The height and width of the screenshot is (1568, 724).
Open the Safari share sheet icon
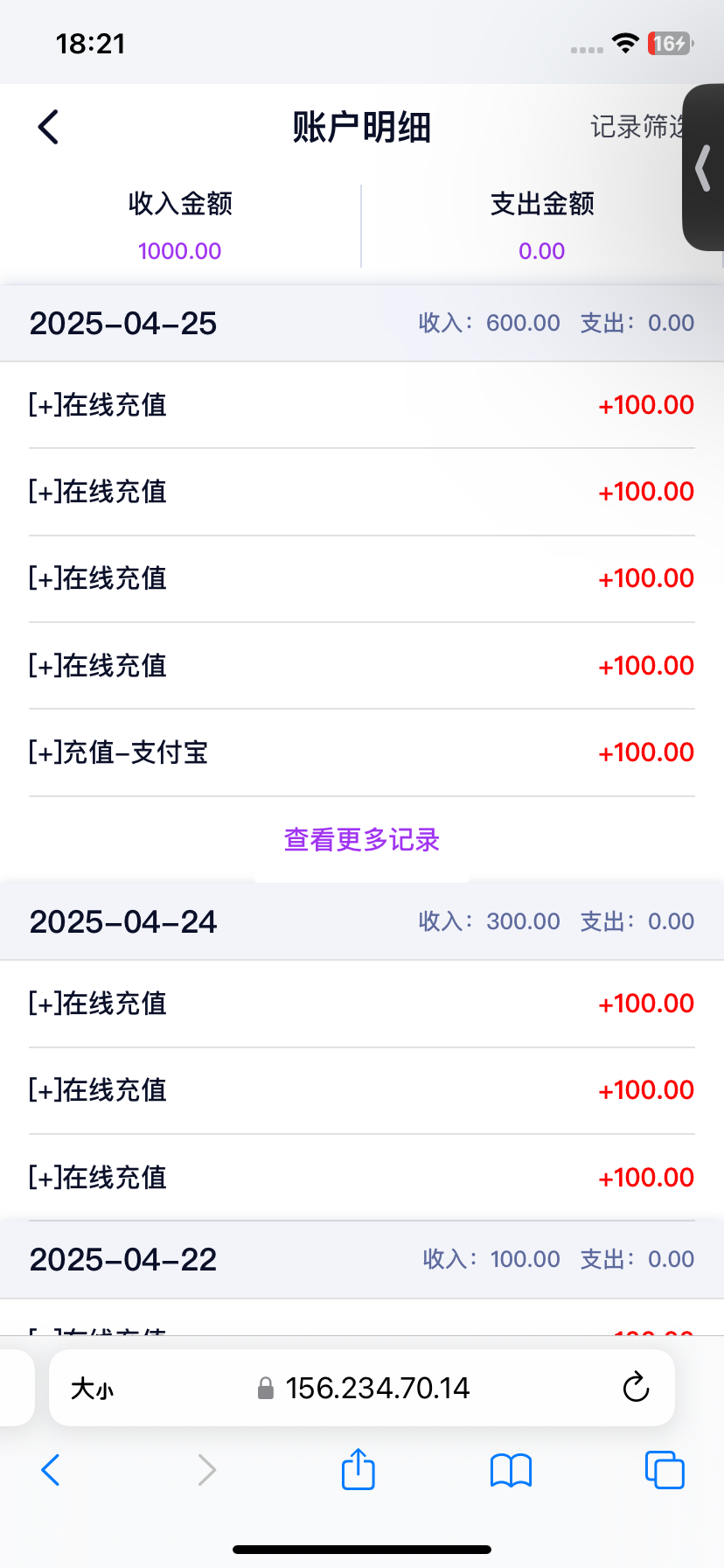(x=358, y=1469)
